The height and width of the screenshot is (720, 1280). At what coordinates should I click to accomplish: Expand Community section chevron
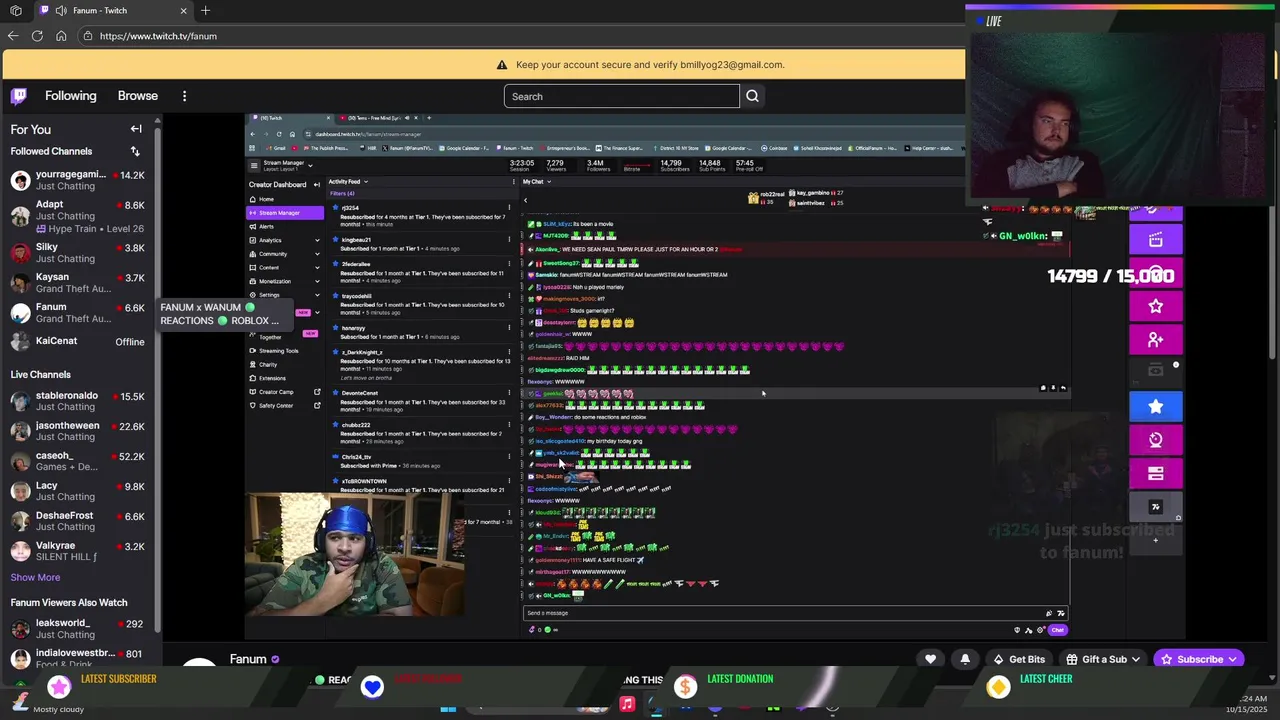[x=317, y=254]
